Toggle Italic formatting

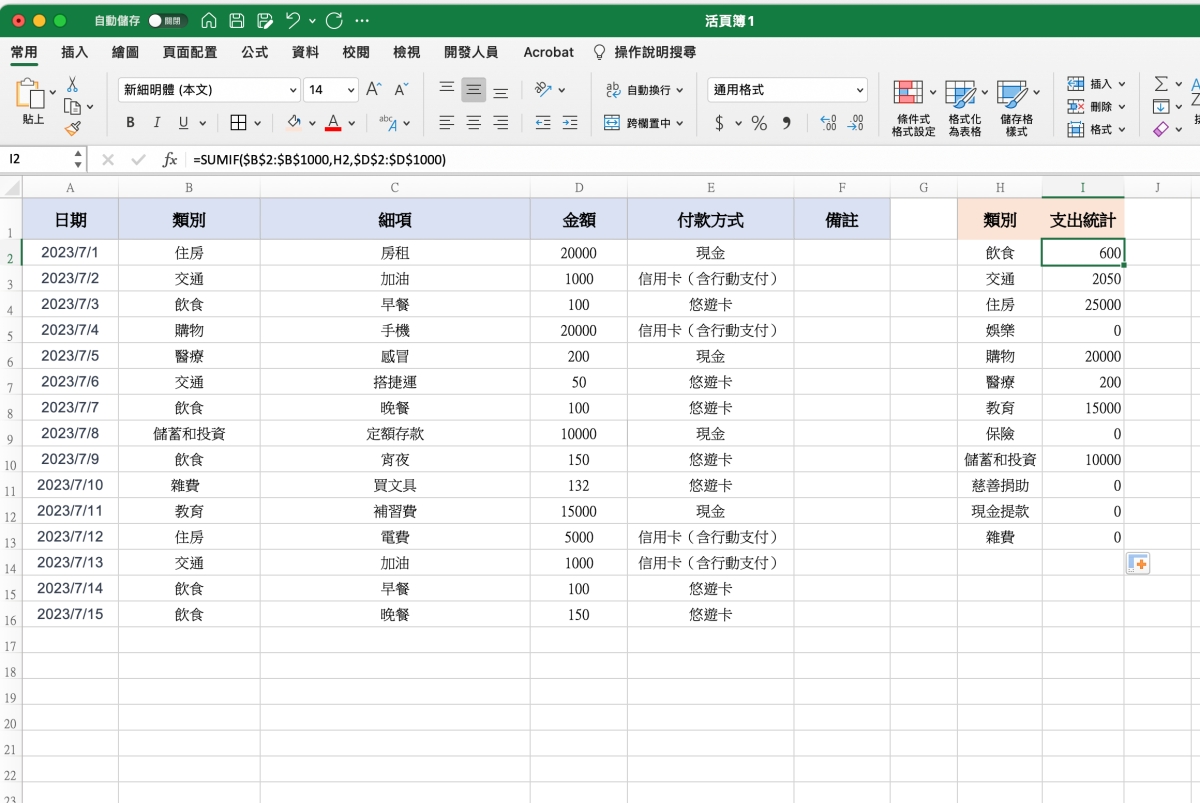tap(157, 123)
